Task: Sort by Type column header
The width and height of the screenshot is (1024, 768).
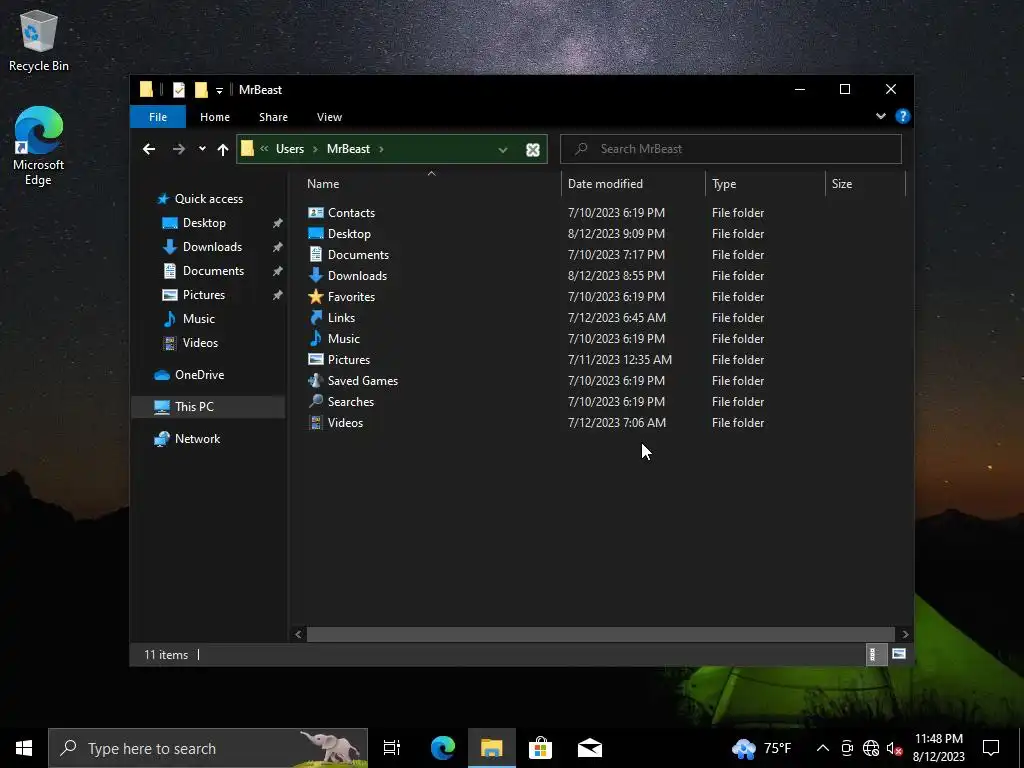Action: (x=765, y=184)
